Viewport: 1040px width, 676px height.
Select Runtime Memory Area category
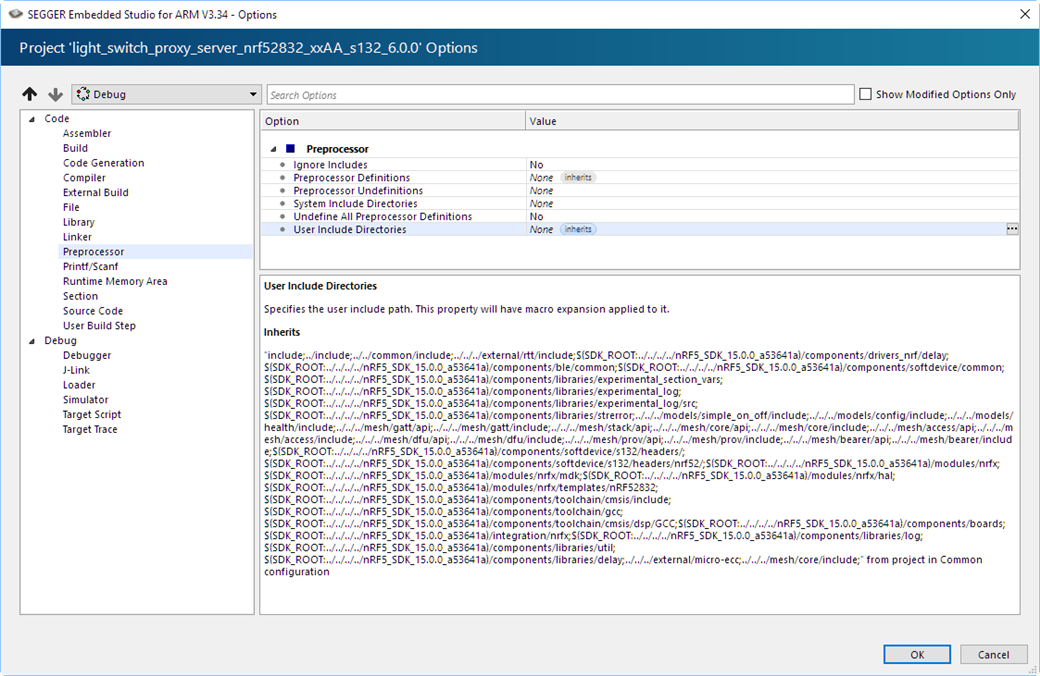tap(115, 281)
